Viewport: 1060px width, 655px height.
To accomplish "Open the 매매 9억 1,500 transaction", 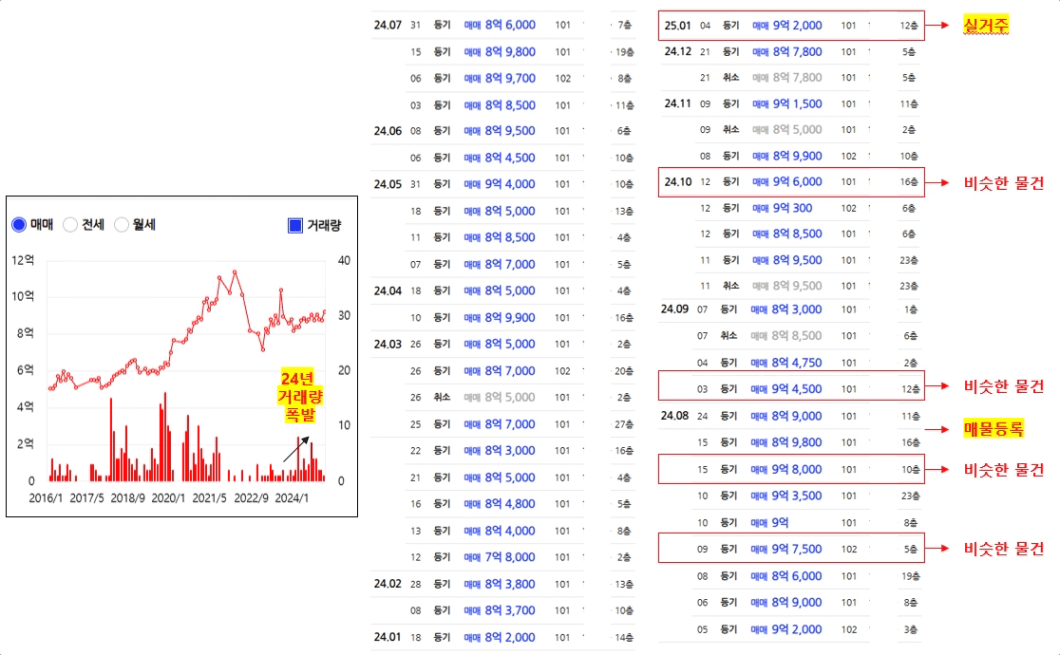I will click(x=787, y=104).
